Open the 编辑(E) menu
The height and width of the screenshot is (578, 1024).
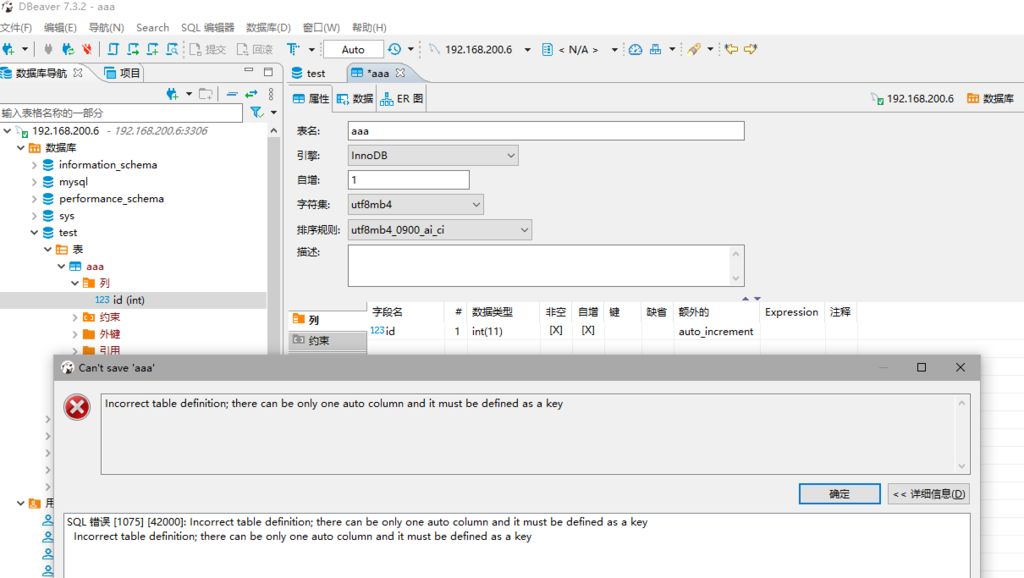60,27
